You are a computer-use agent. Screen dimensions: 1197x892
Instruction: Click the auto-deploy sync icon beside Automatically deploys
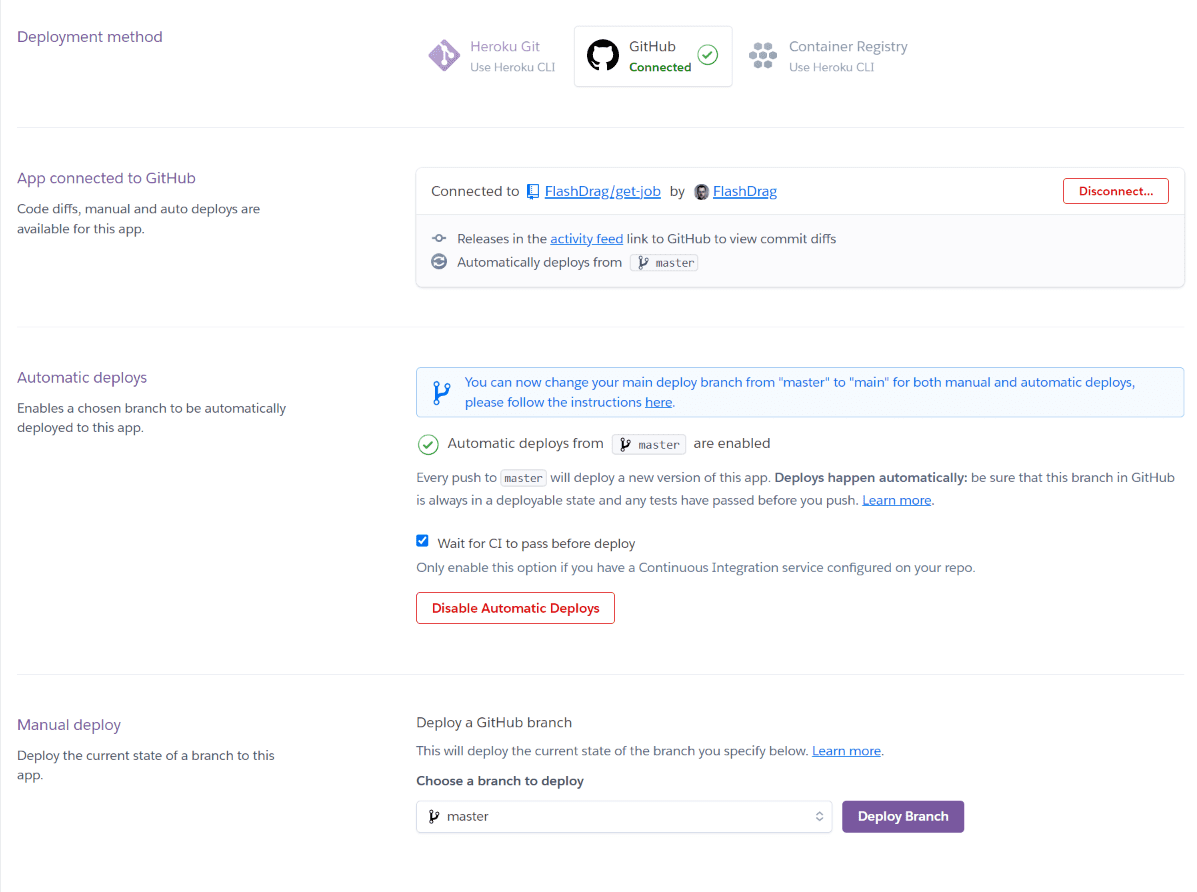coord(439,262)
